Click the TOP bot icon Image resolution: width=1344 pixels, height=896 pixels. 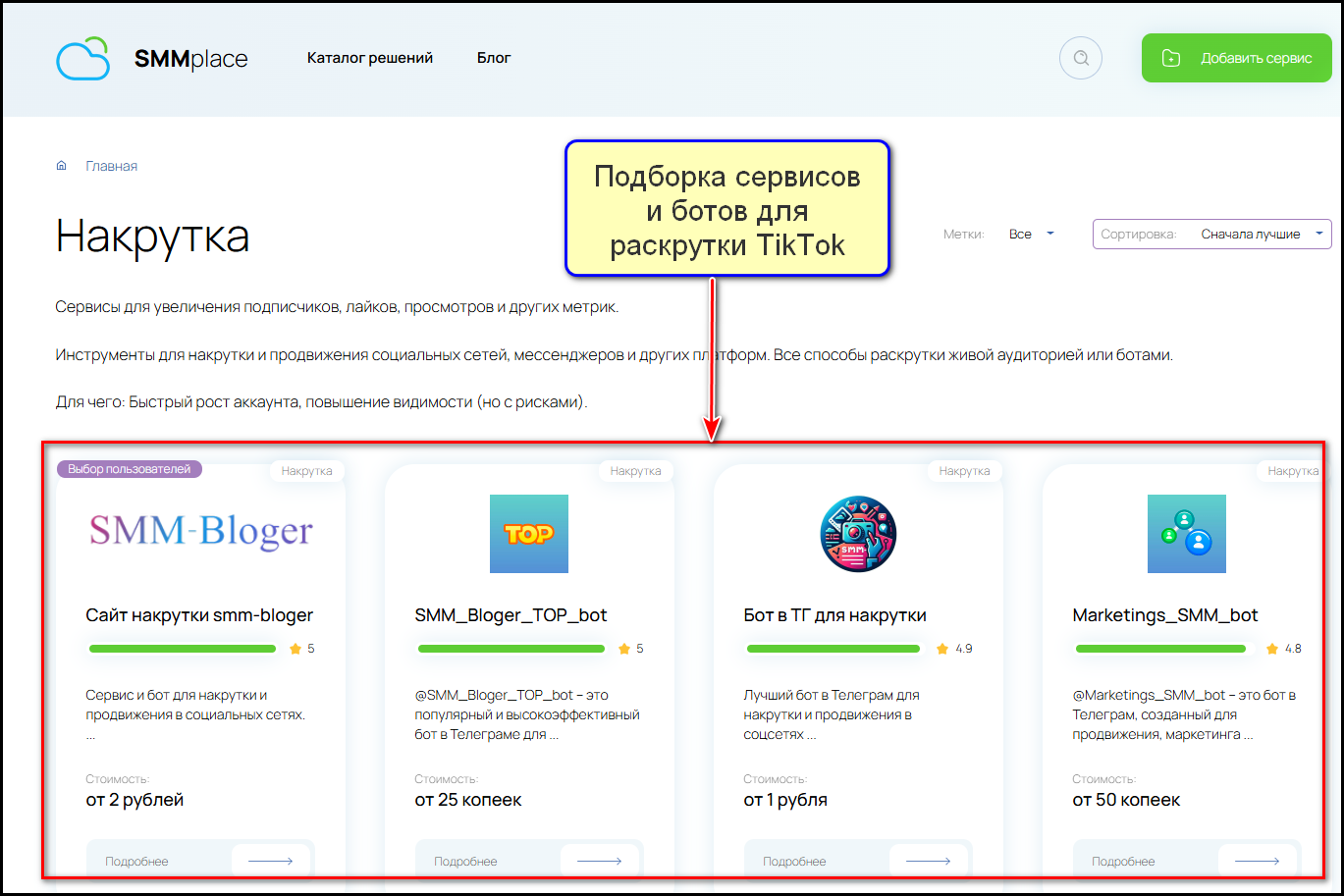pos(528,533)
